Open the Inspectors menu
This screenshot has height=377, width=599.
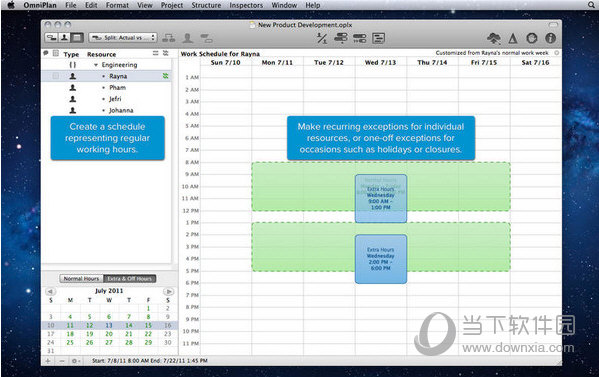point(246,5)
